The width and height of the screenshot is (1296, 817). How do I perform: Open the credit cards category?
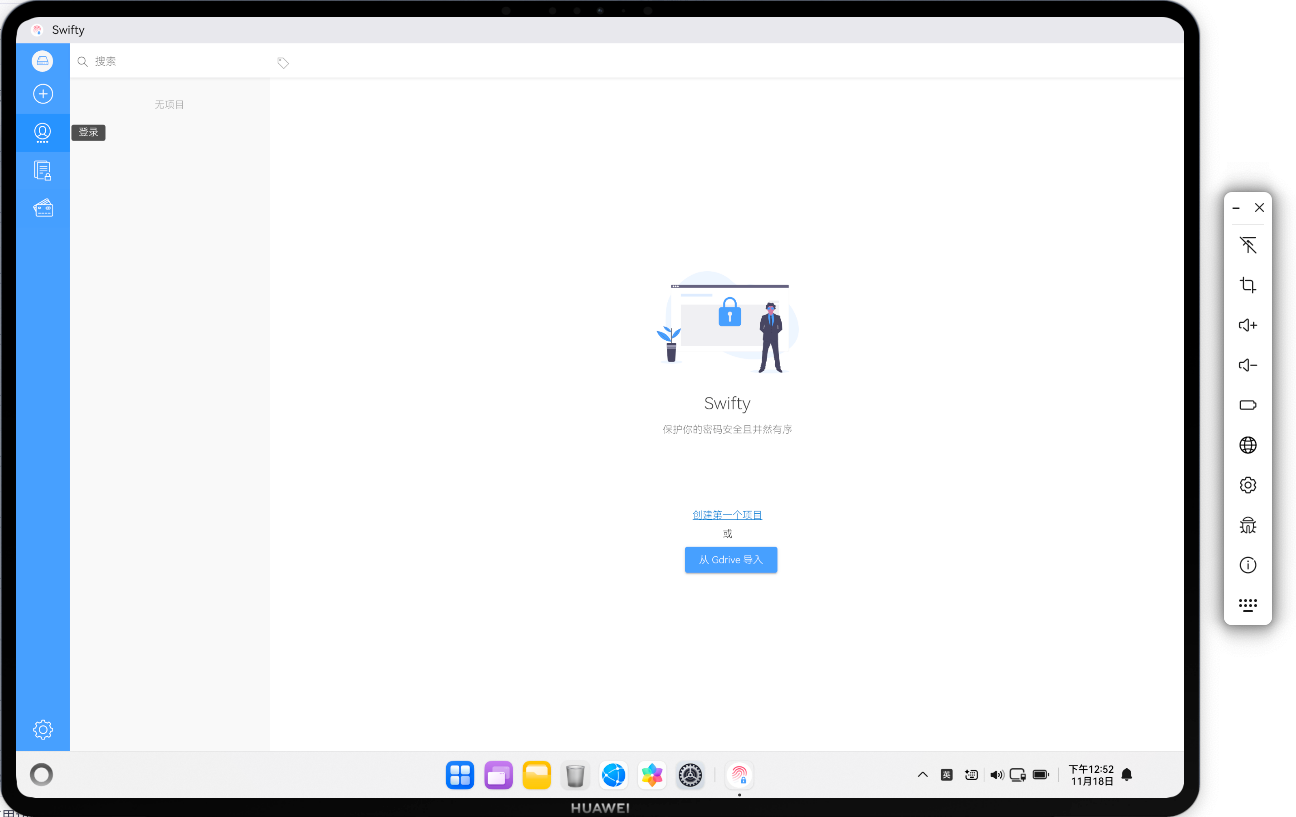43,208
